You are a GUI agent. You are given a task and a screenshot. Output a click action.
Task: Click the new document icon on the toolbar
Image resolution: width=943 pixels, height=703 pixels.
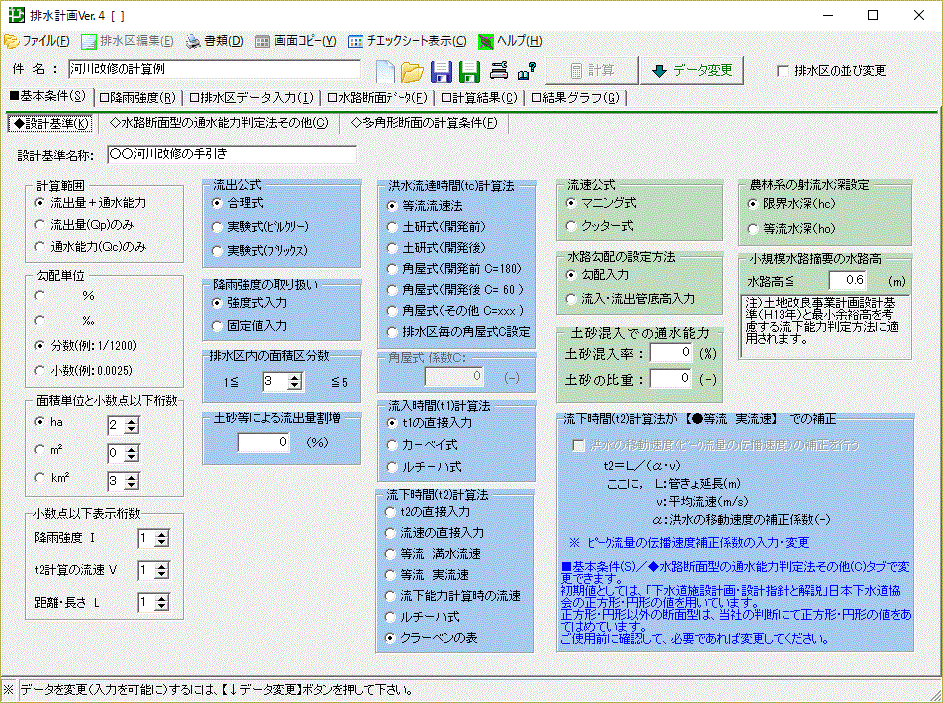[385, 69]
